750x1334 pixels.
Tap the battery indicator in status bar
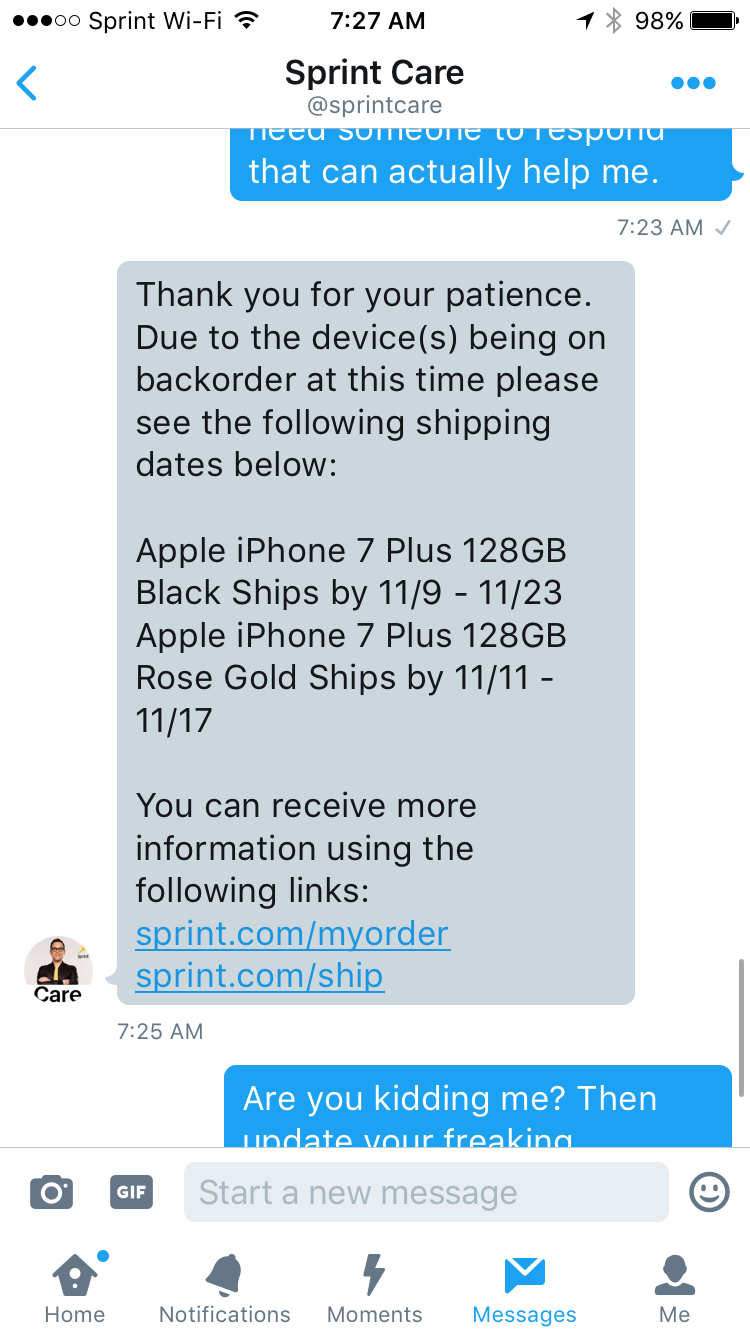coord(714,20)
